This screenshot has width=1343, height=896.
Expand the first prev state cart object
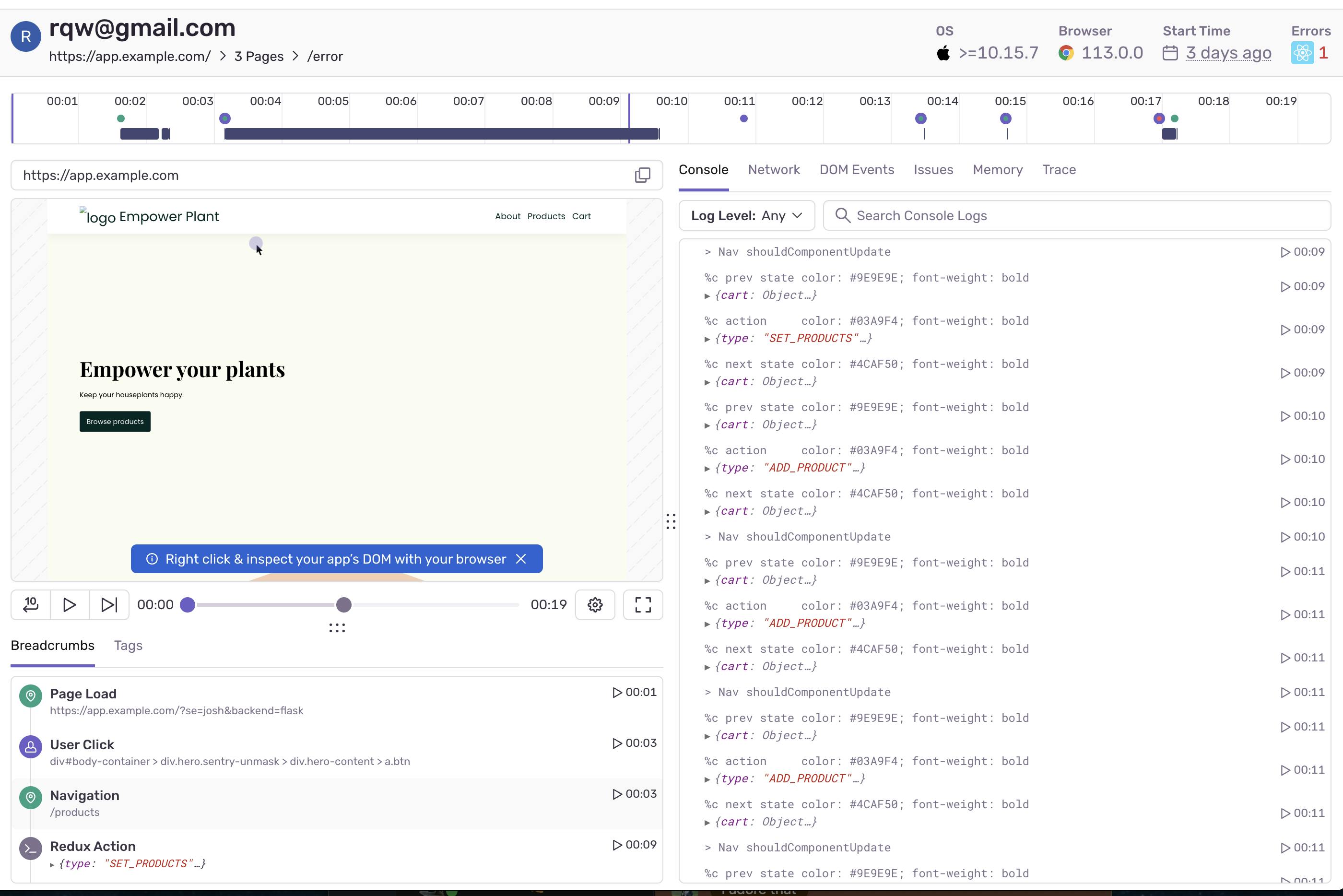(x=707, y=296)
